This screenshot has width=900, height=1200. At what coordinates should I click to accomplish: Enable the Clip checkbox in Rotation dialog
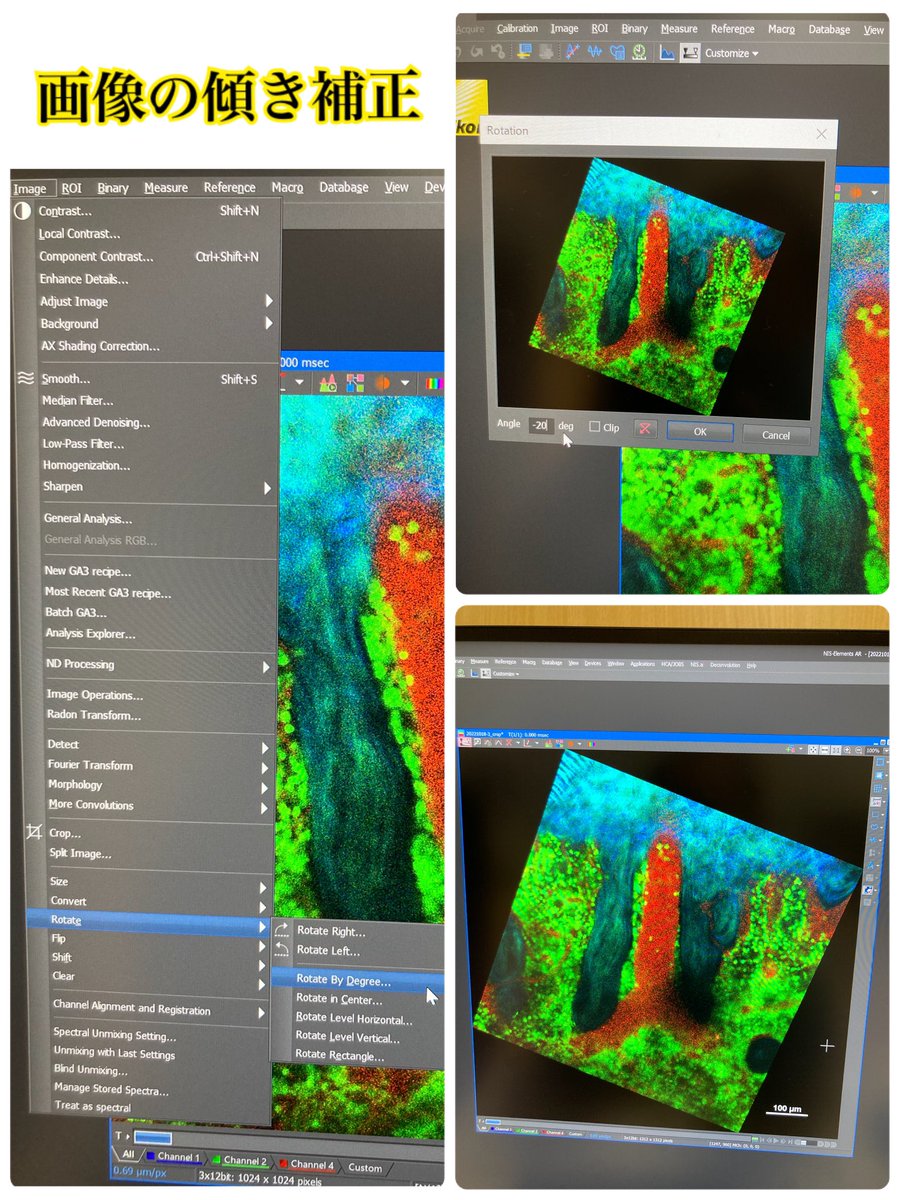595,427
